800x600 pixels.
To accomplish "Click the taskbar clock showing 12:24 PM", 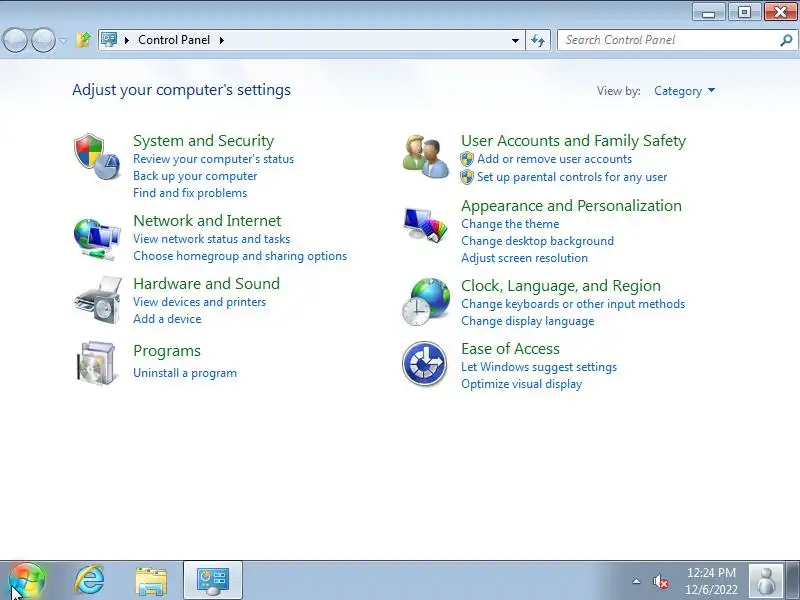I will pos(711,581).
